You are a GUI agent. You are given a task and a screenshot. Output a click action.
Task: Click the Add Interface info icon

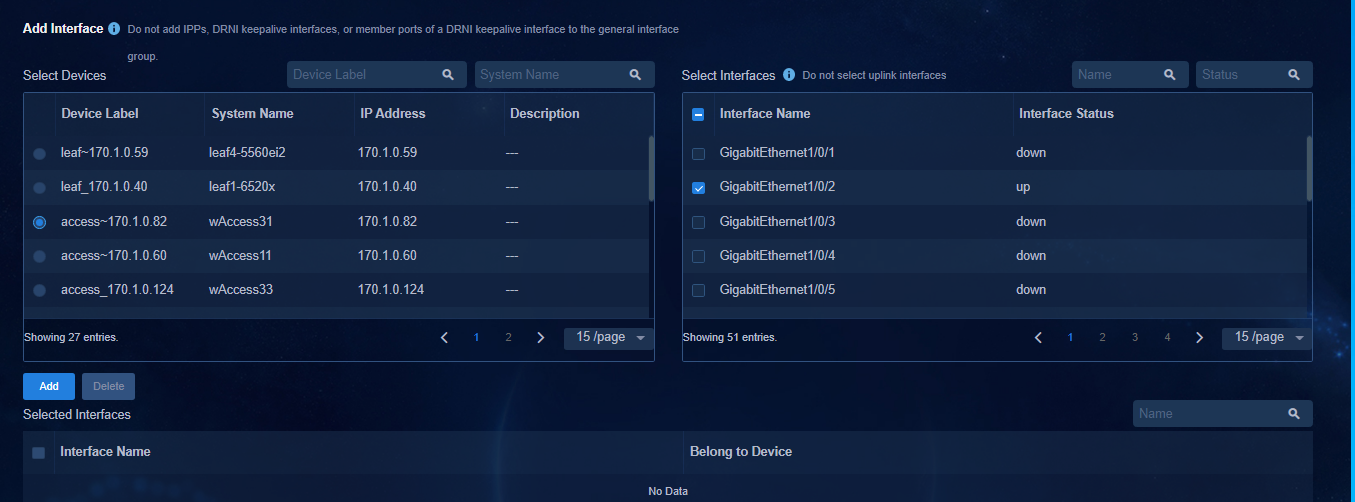click(114, 29)
